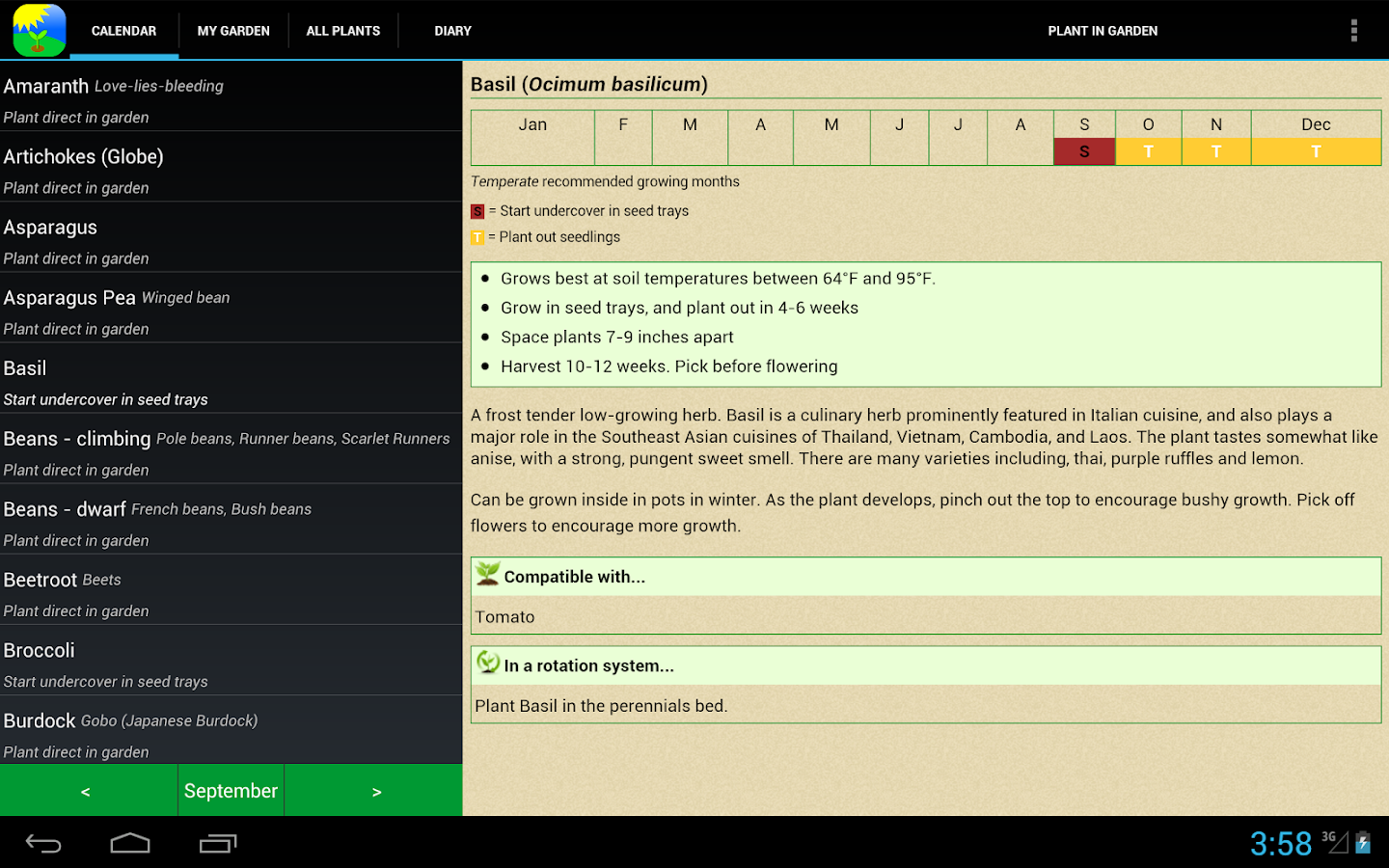The width and height of the screenshot is (1389, 868).
Task: Click the Tomato companion plant text
Action: pyautogui.click(x=504, y=617)
